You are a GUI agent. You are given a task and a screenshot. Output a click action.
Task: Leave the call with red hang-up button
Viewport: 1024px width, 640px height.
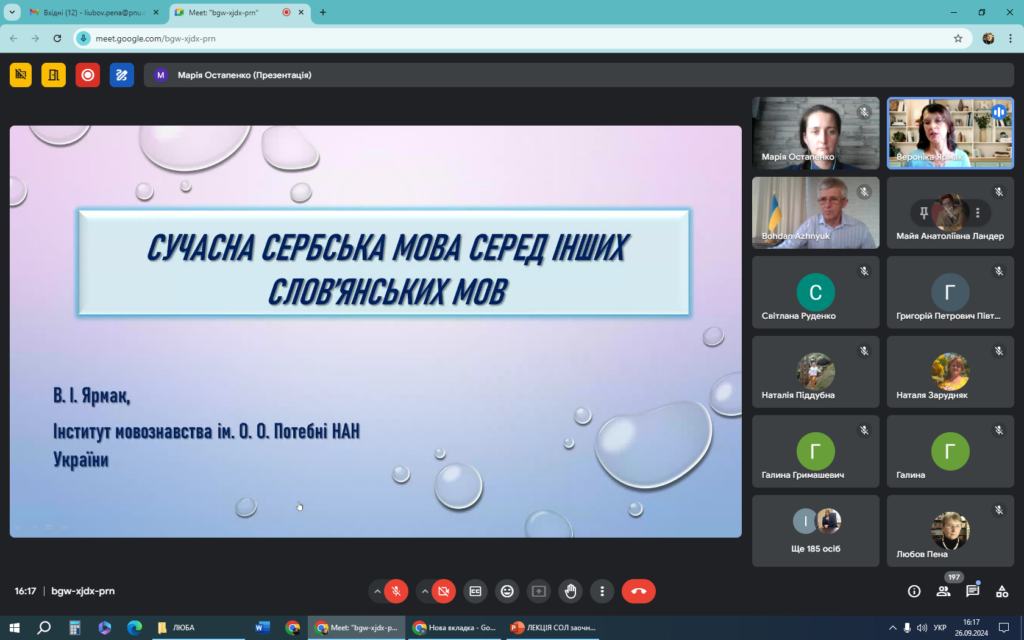[639, 591]
